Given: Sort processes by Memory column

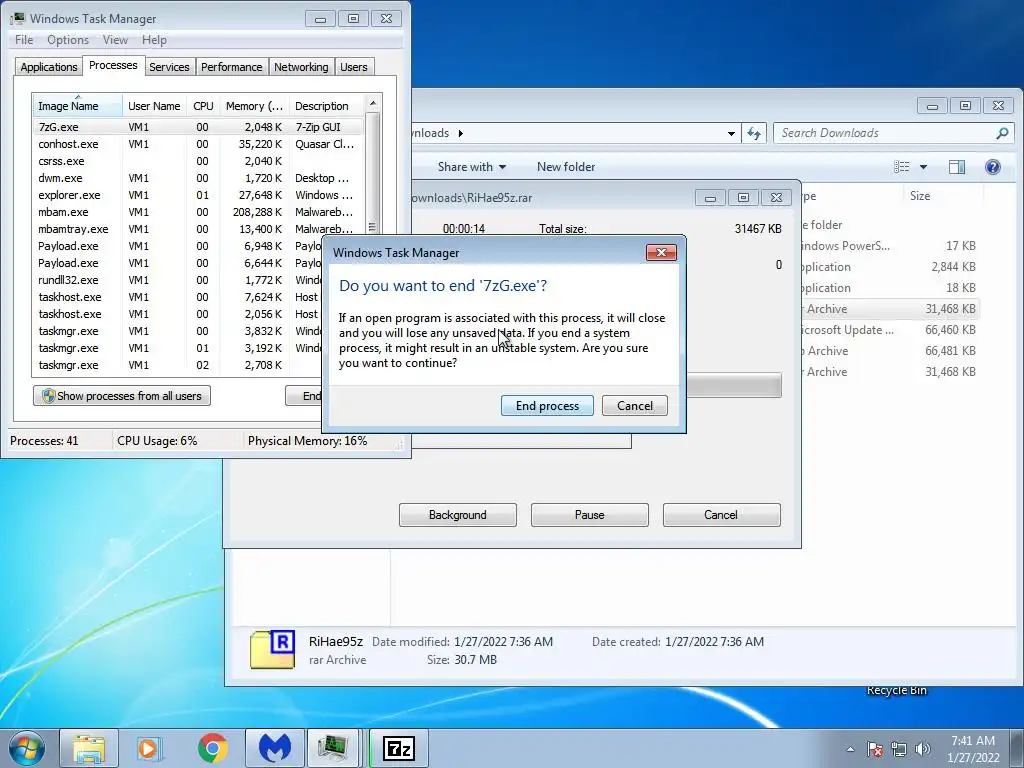Looking at the screenshot, I should 254,106.
